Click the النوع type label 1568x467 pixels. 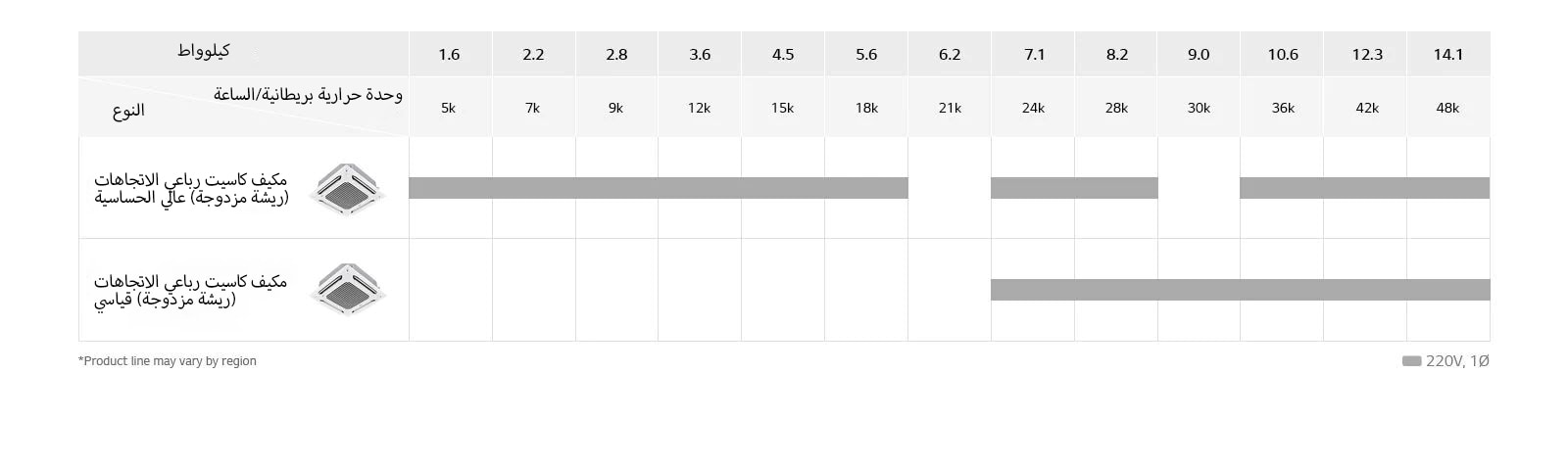tap(128, 110)
